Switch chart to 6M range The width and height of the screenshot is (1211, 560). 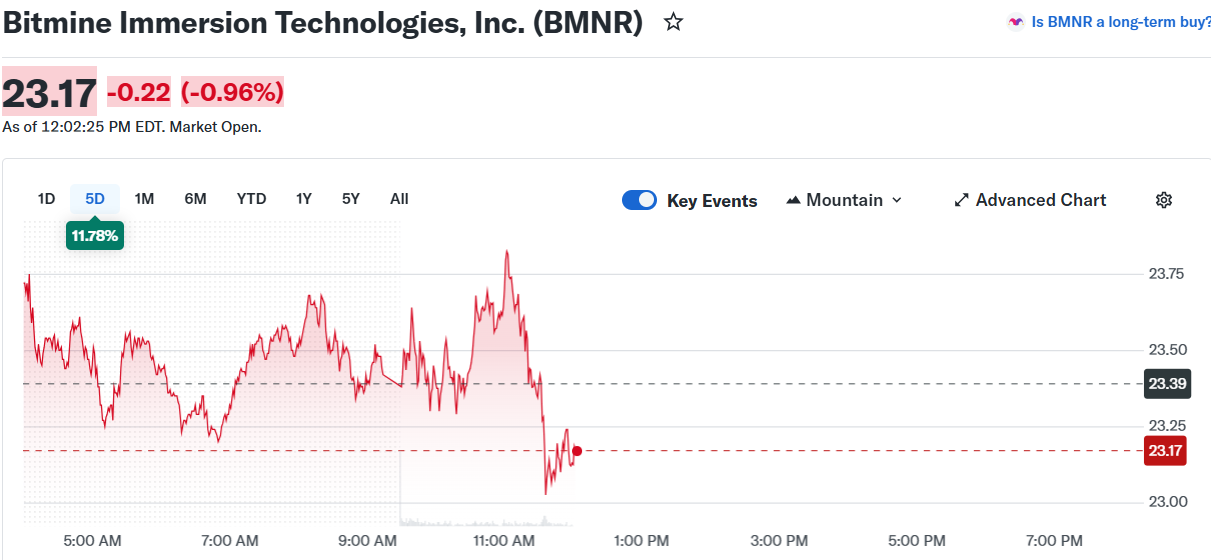click(195, 198)
